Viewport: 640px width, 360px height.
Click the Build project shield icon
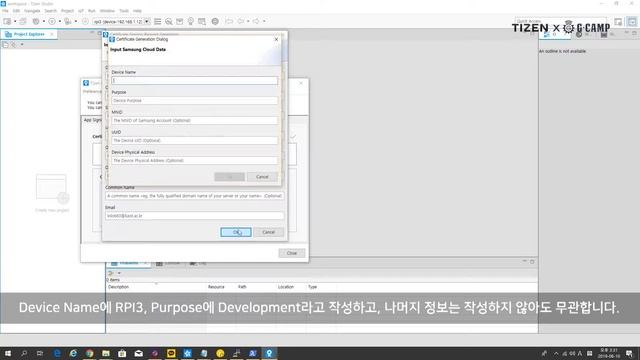point(36,21)
